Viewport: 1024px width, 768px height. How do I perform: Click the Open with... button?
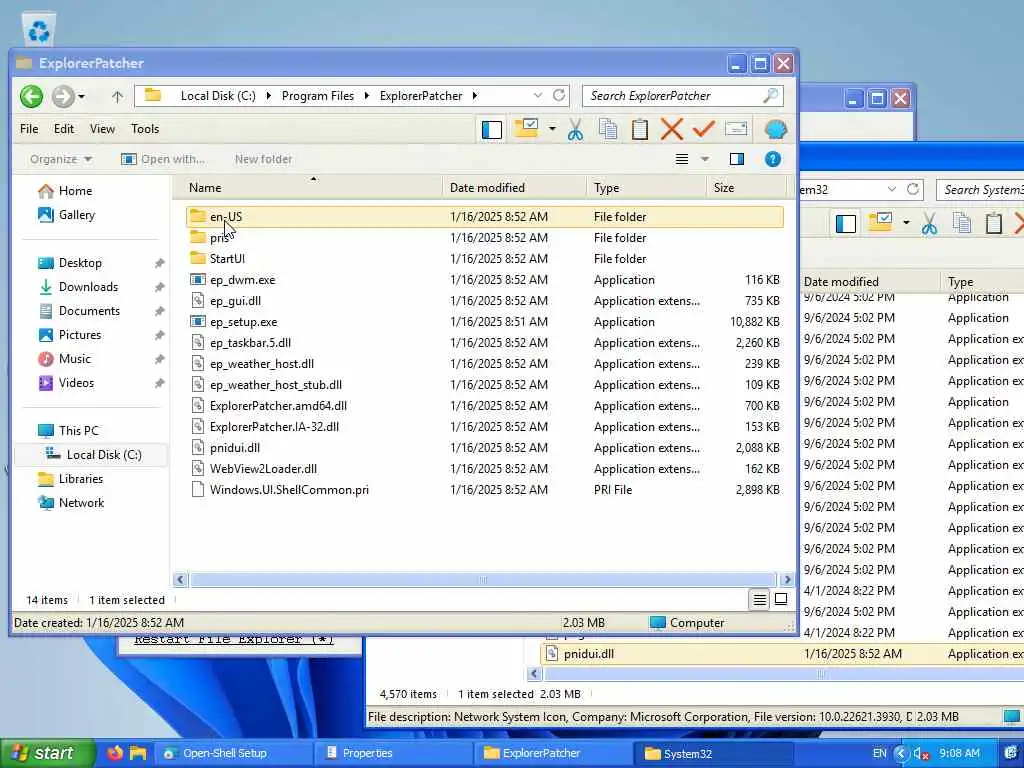(x=163, y=159)
